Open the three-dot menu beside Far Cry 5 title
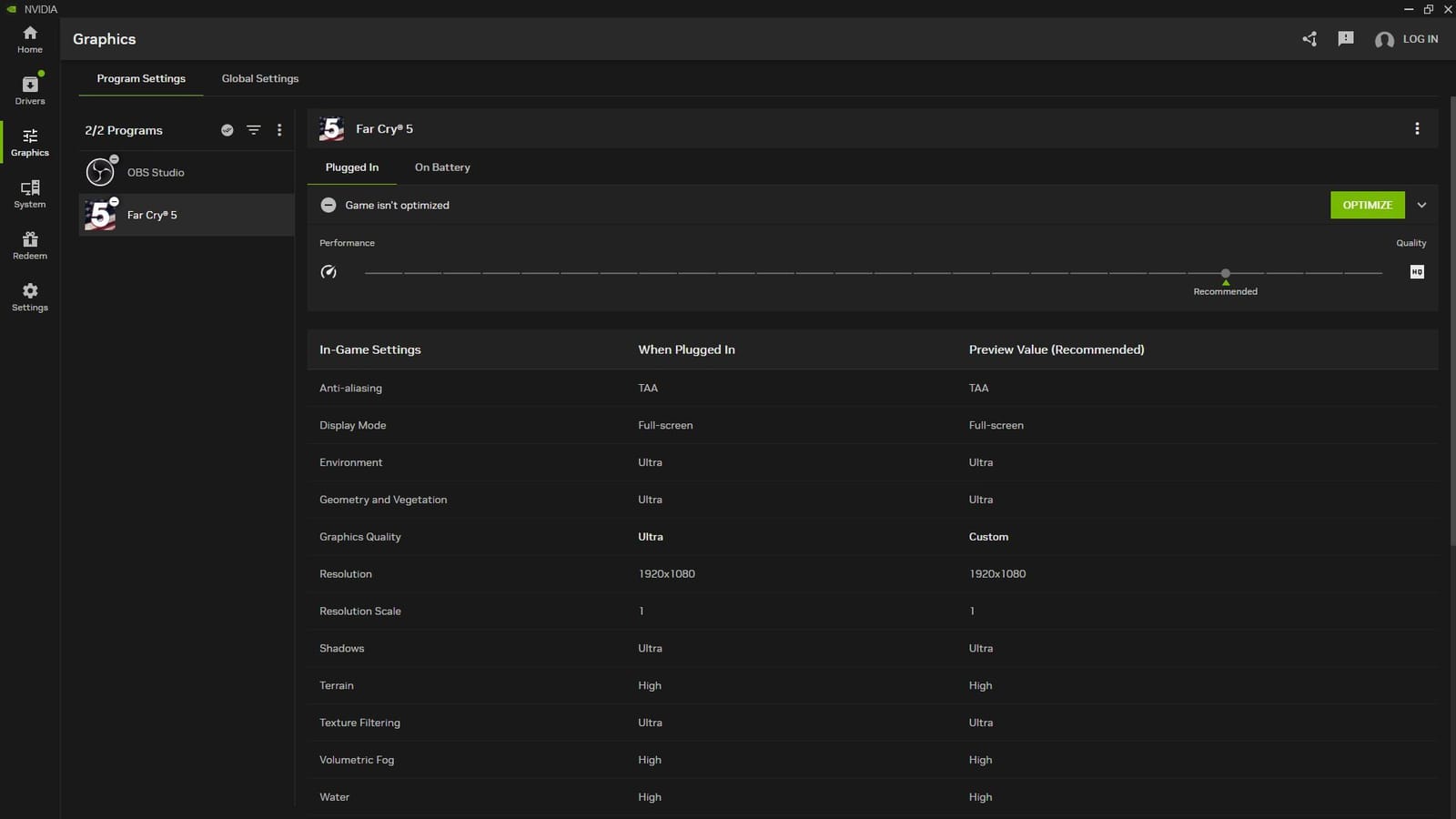The width and height of the screenshot is (1456, 819). point(1417,128)
